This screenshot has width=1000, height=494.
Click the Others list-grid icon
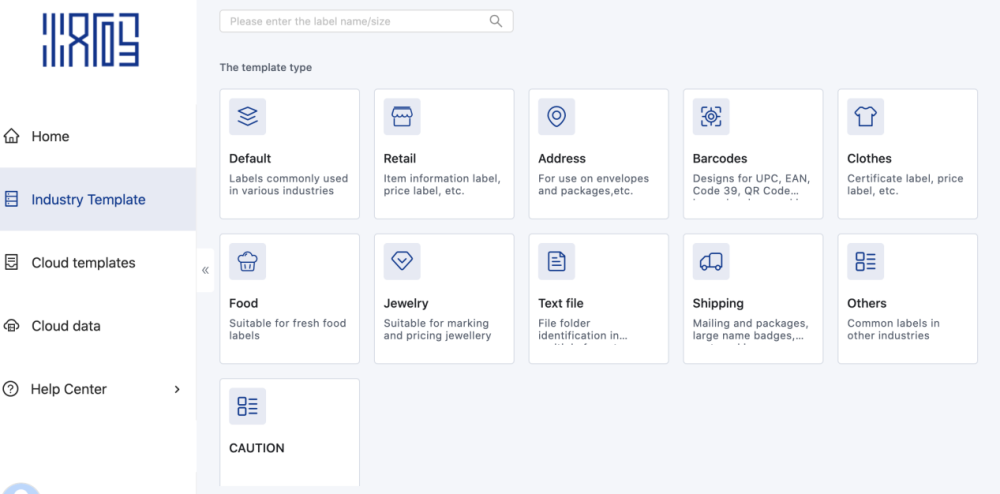click(865, 261)
